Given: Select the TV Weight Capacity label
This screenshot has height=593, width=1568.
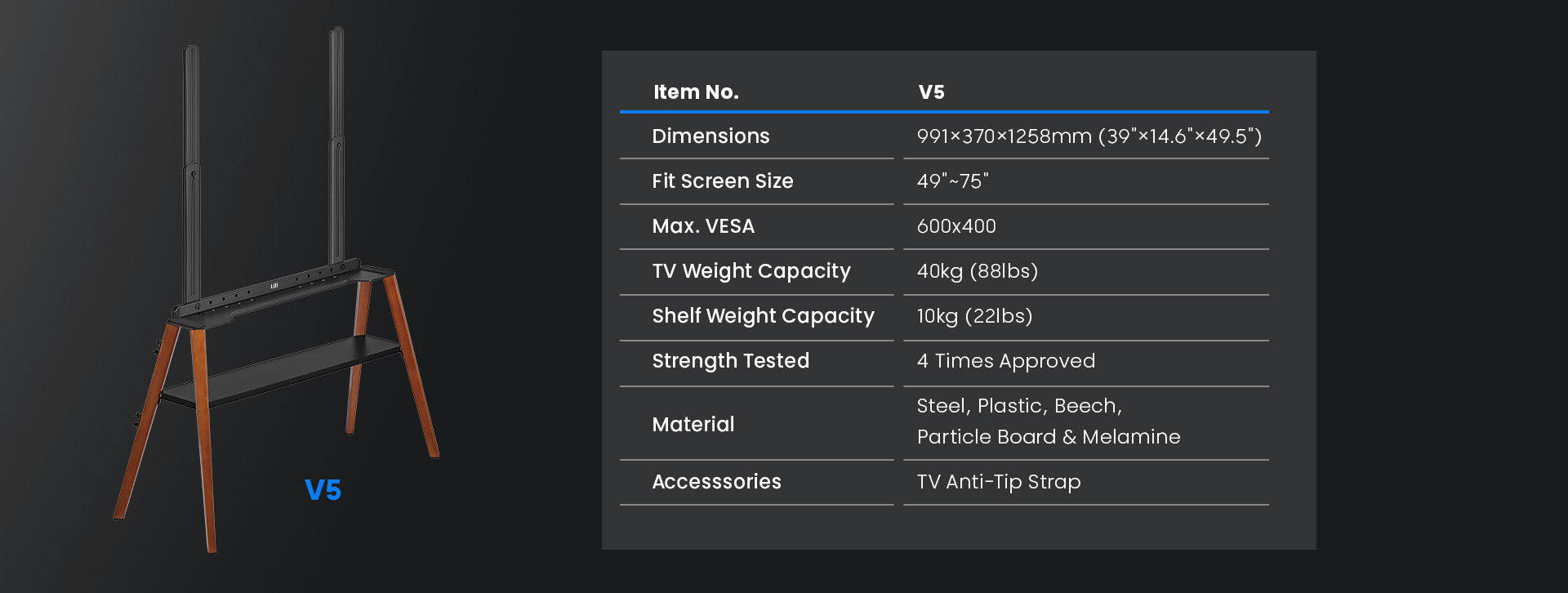Looking at the screenshot, I should [751, 271].
